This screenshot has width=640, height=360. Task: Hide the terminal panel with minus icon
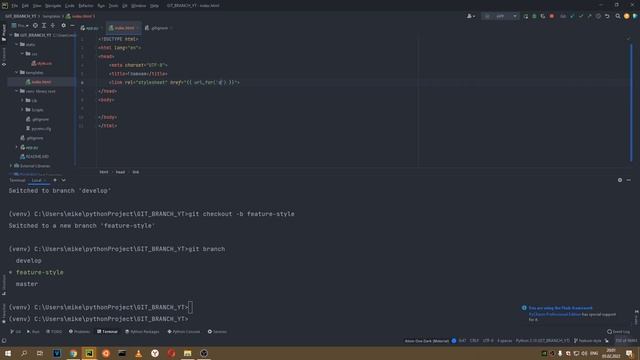(629, 180)
